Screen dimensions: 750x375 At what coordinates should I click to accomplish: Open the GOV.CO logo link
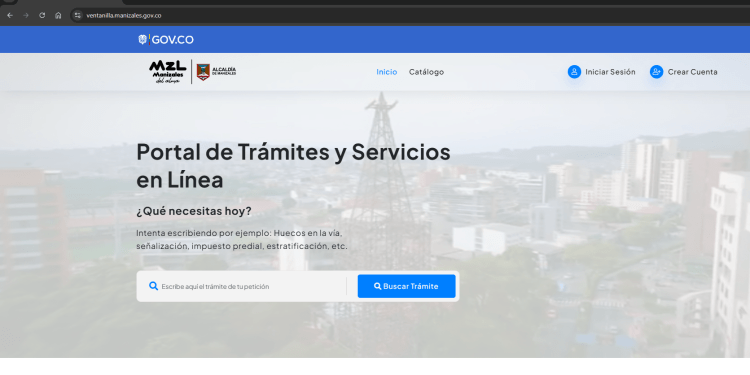pos(166,40)
